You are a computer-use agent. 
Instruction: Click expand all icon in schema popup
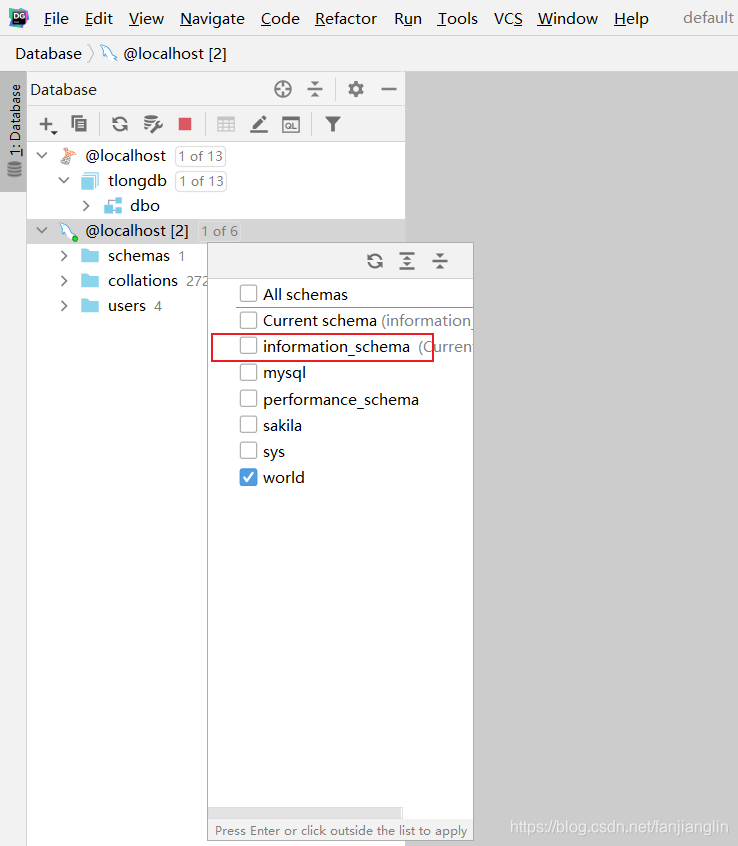[407, 261]
